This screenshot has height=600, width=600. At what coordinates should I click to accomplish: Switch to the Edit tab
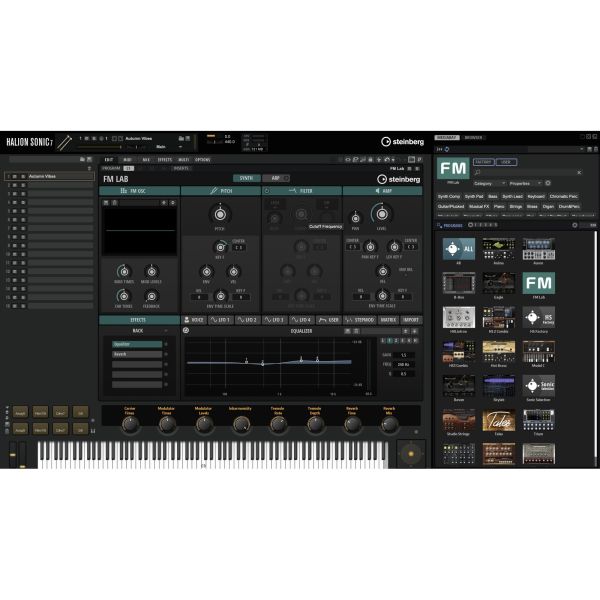pyautogui.click(x=109, y=160)
